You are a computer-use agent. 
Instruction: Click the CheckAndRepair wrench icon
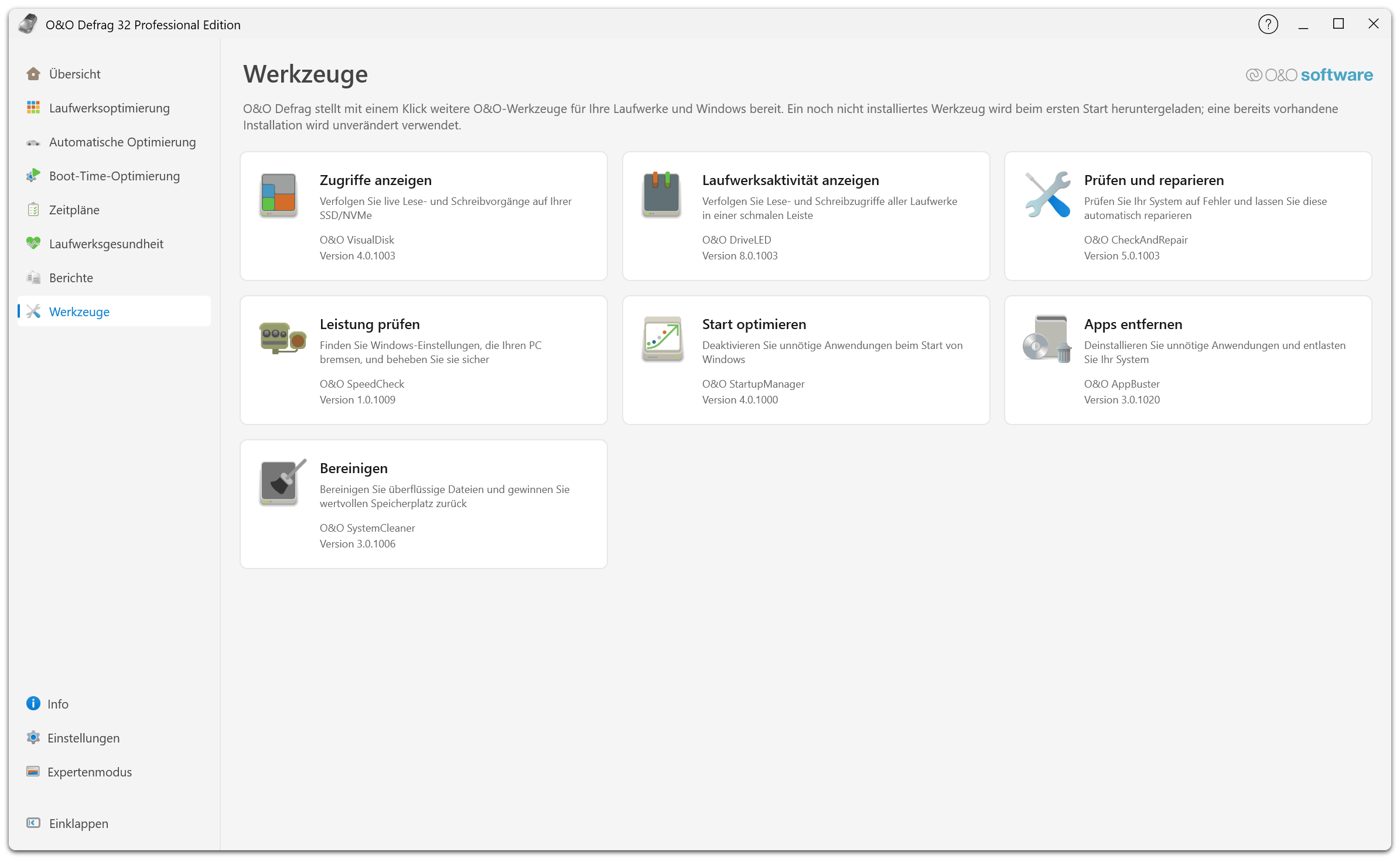1048,194
